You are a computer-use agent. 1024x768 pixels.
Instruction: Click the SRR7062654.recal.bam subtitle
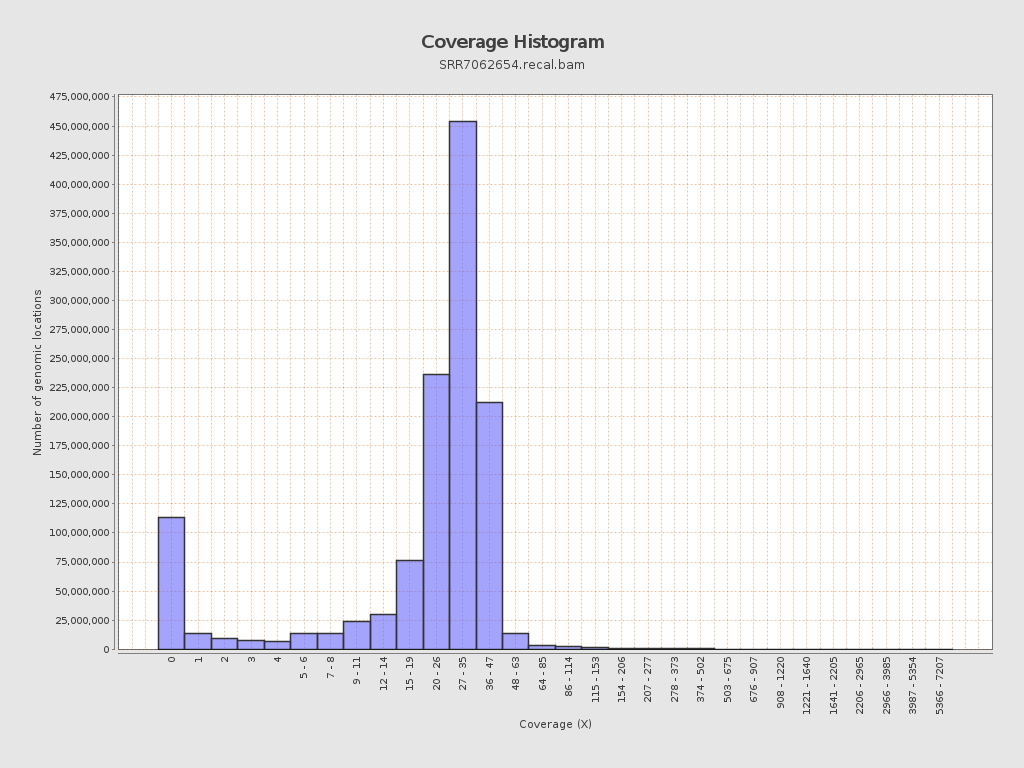[x=512, y=65]
